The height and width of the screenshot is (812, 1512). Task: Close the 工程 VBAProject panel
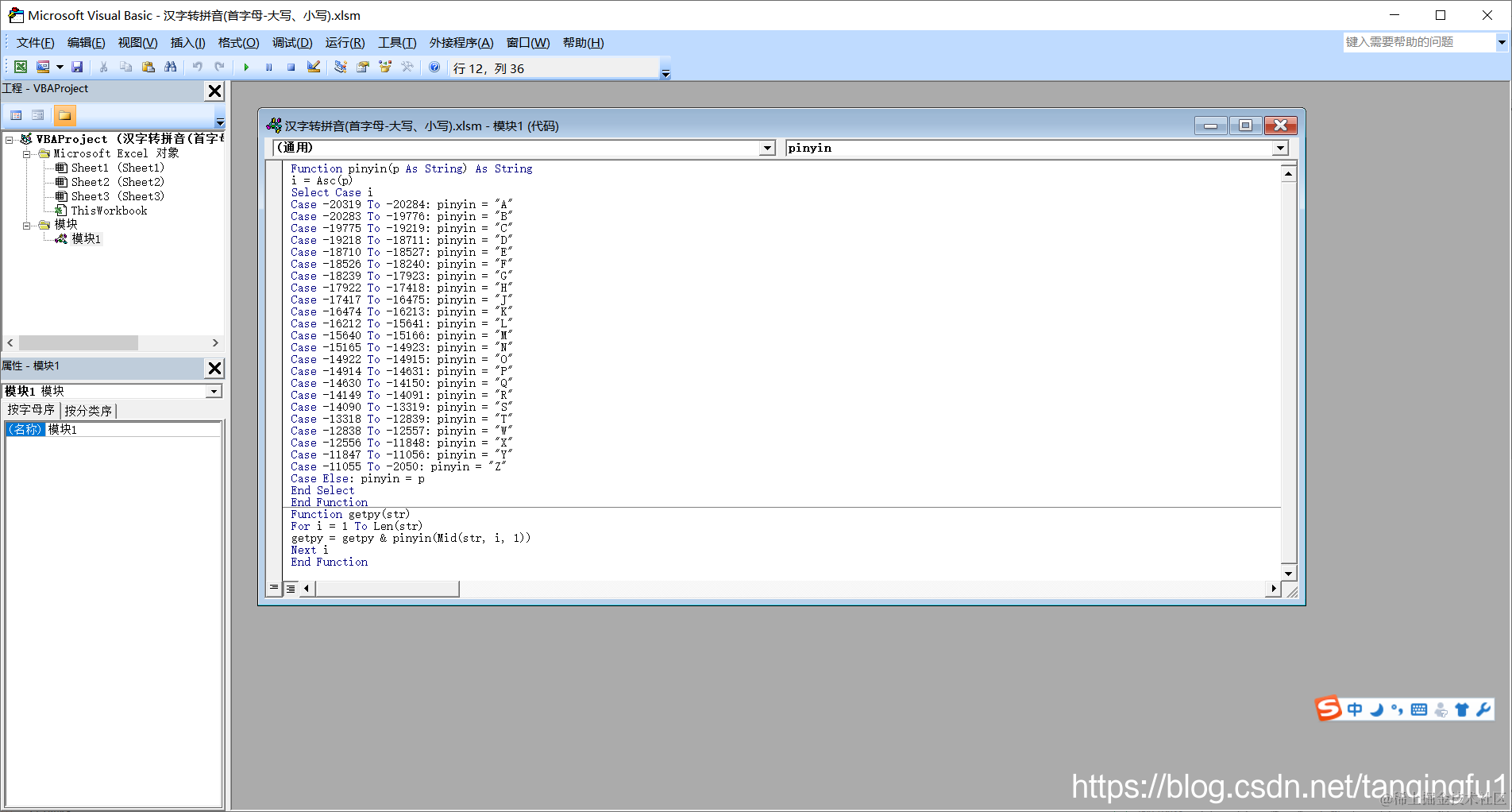coord(214,91)
